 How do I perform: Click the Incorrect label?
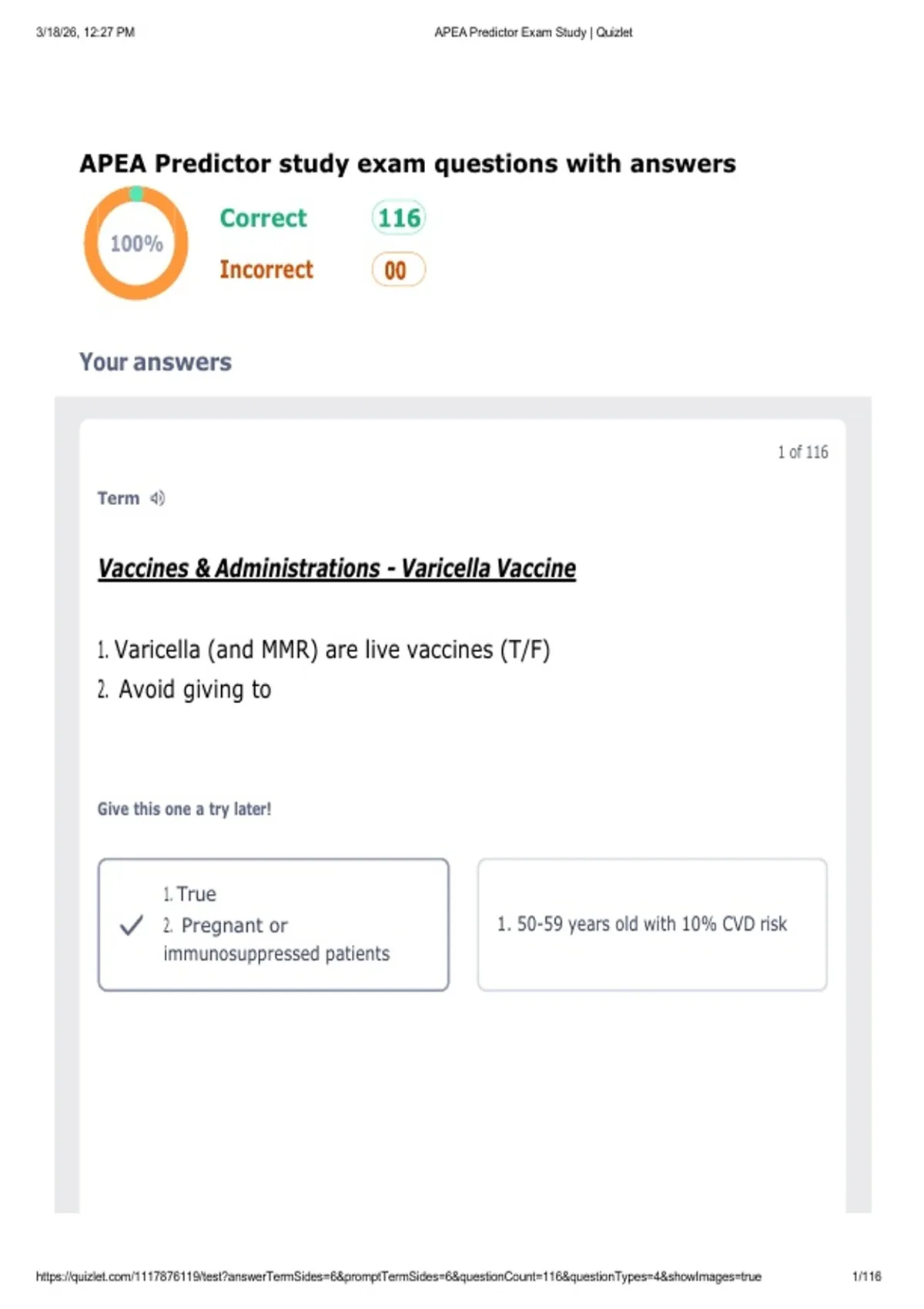click(266, 269)
